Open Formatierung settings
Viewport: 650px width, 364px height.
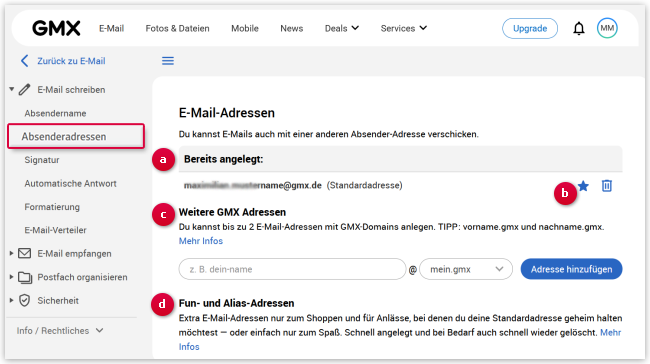pos(52,206)
